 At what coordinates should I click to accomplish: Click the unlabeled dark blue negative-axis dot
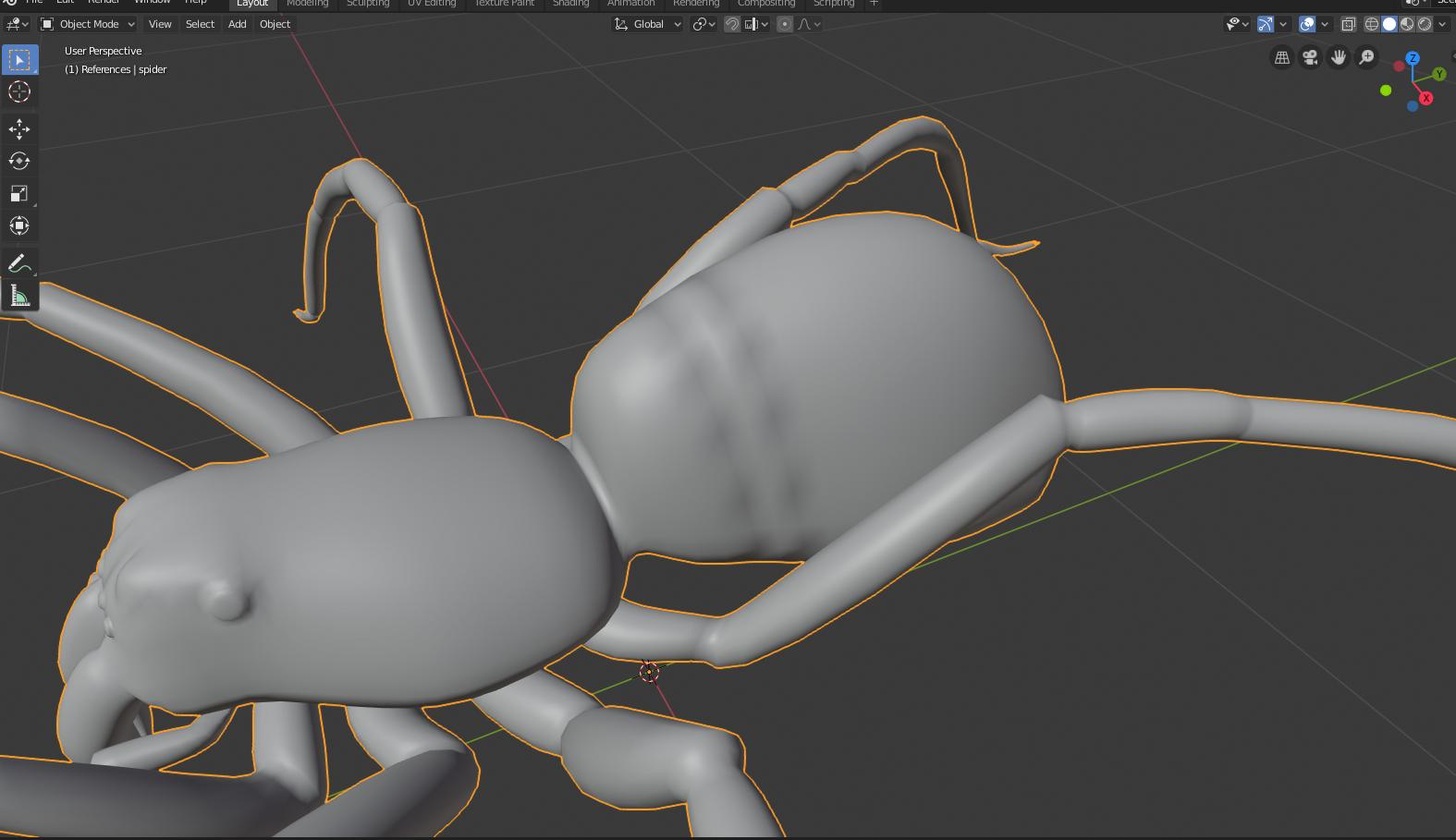coord(1413,106)
